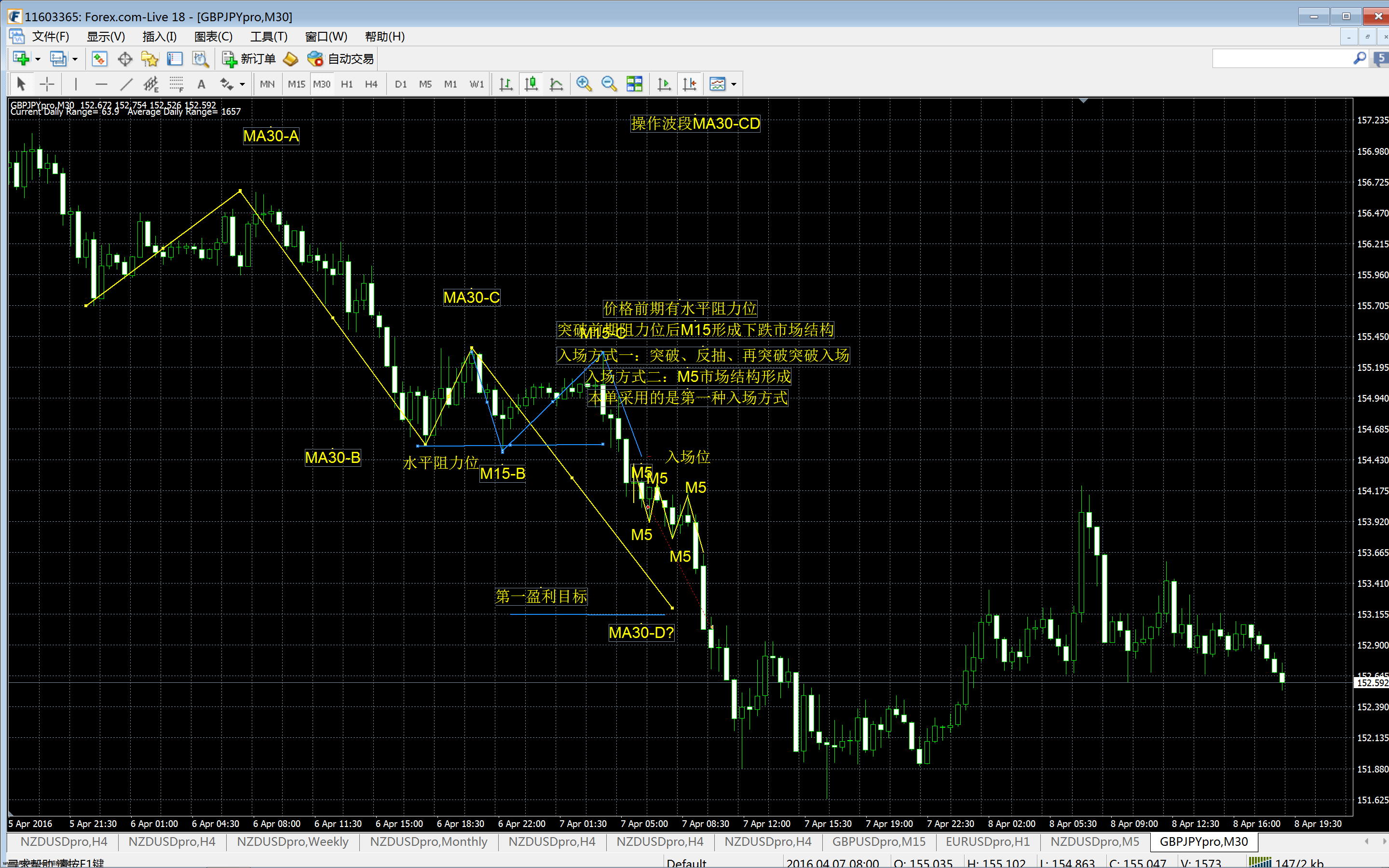Show the Navigator folder-star icon
This screenshot has width=1389, height=868.
tap(149, 58)
